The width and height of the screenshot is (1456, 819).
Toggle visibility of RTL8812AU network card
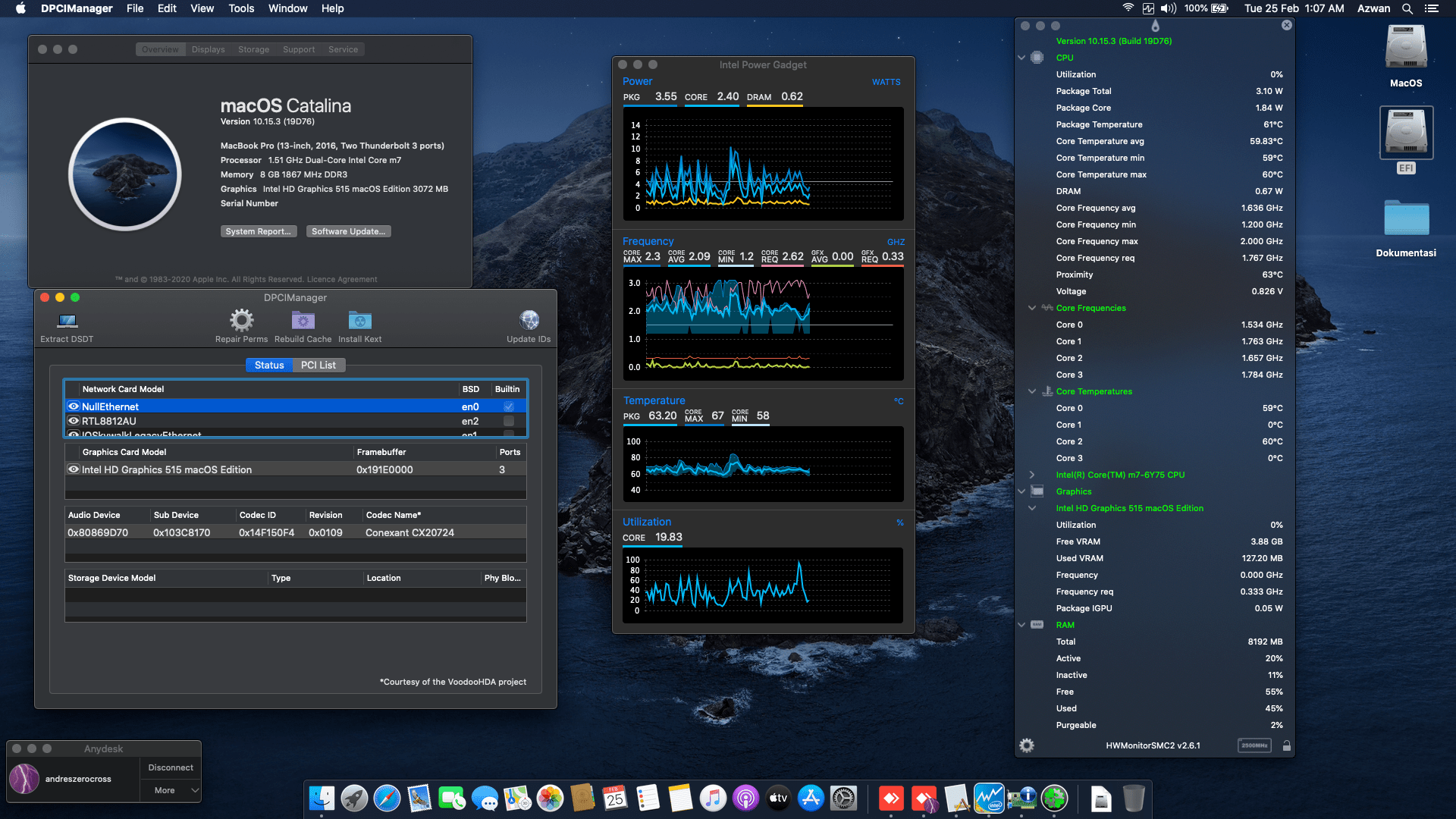[x=73, y=421]
